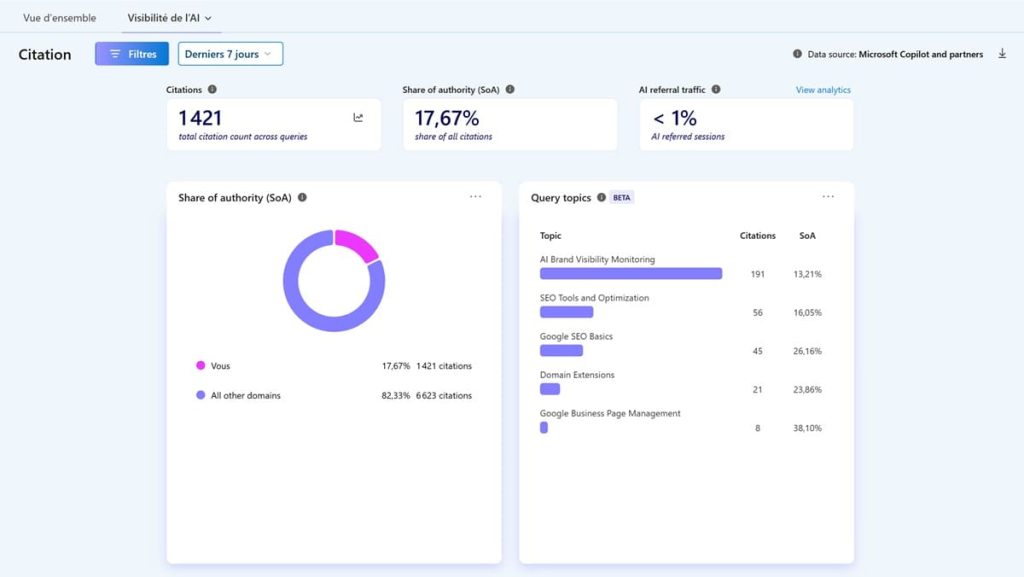The height and width of the screenshot is (577, 1024).
Task: Click the Citation page heading
Action: click(x=44, y=54)
